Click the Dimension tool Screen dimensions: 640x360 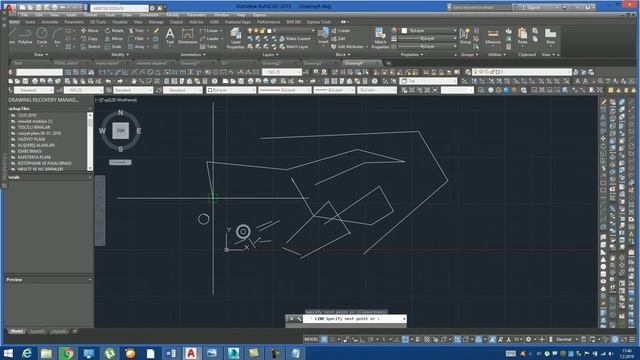pos(187,37)
